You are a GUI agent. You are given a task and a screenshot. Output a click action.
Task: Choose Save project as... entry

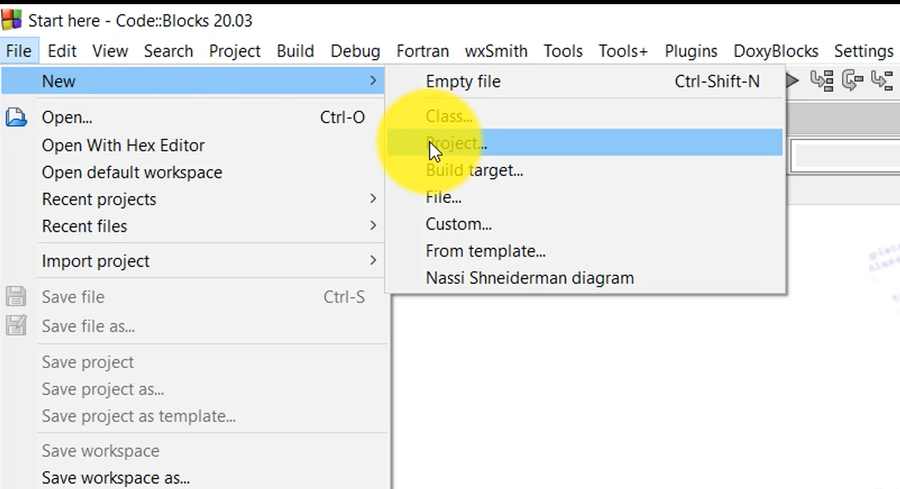(x=193, y=389)
